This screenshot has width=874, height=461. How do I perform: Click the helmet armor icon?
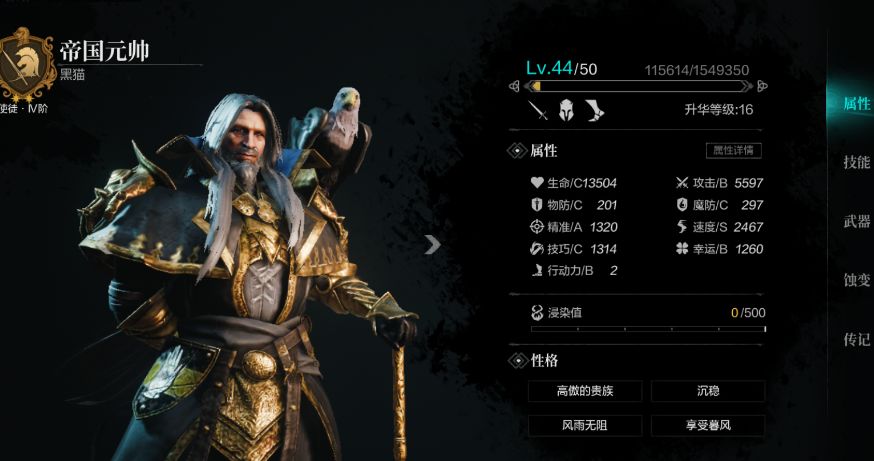(566, 110)
